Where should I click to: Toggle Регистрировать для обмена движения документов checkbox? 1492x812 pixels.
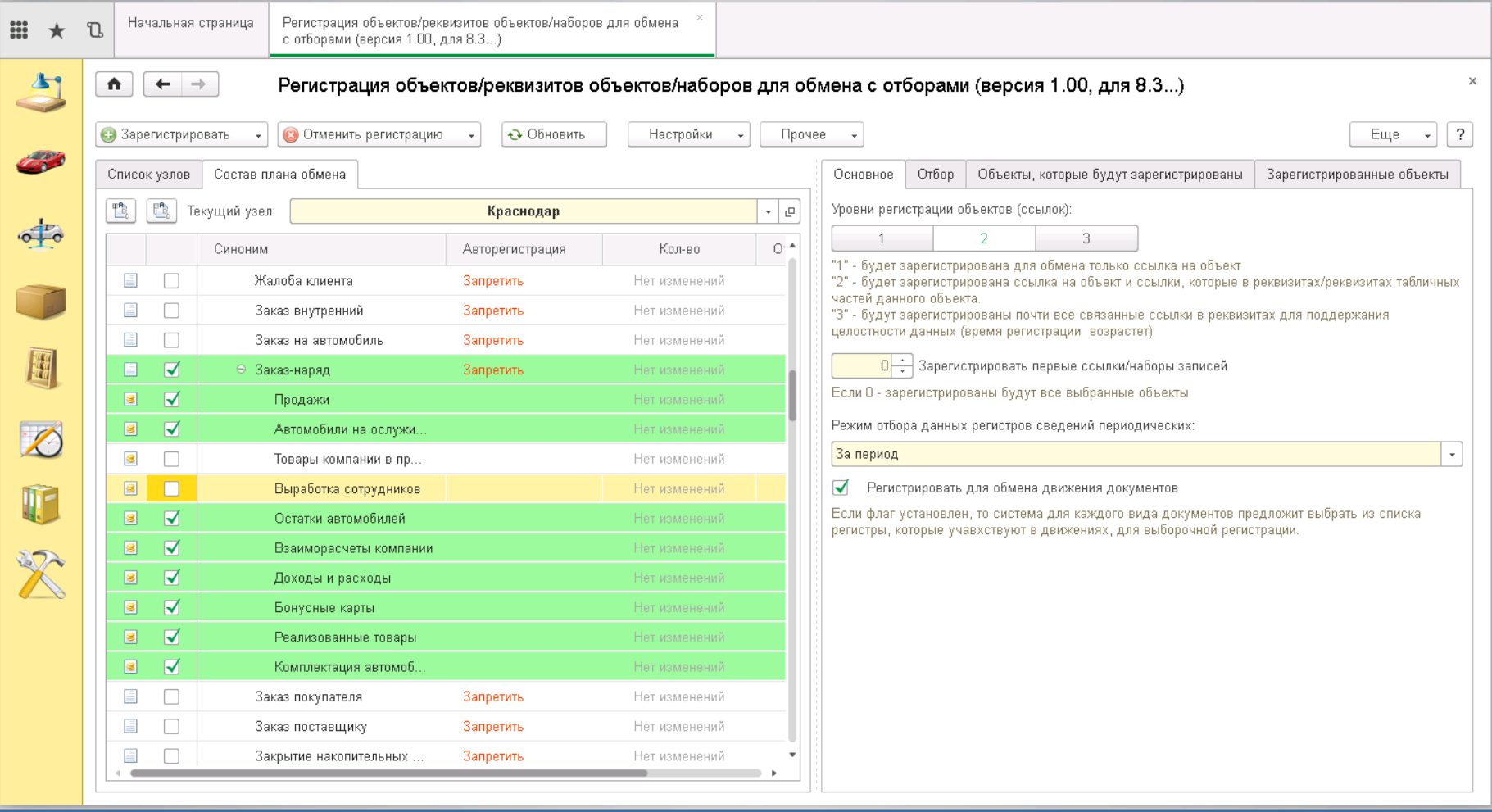point(841,488)
